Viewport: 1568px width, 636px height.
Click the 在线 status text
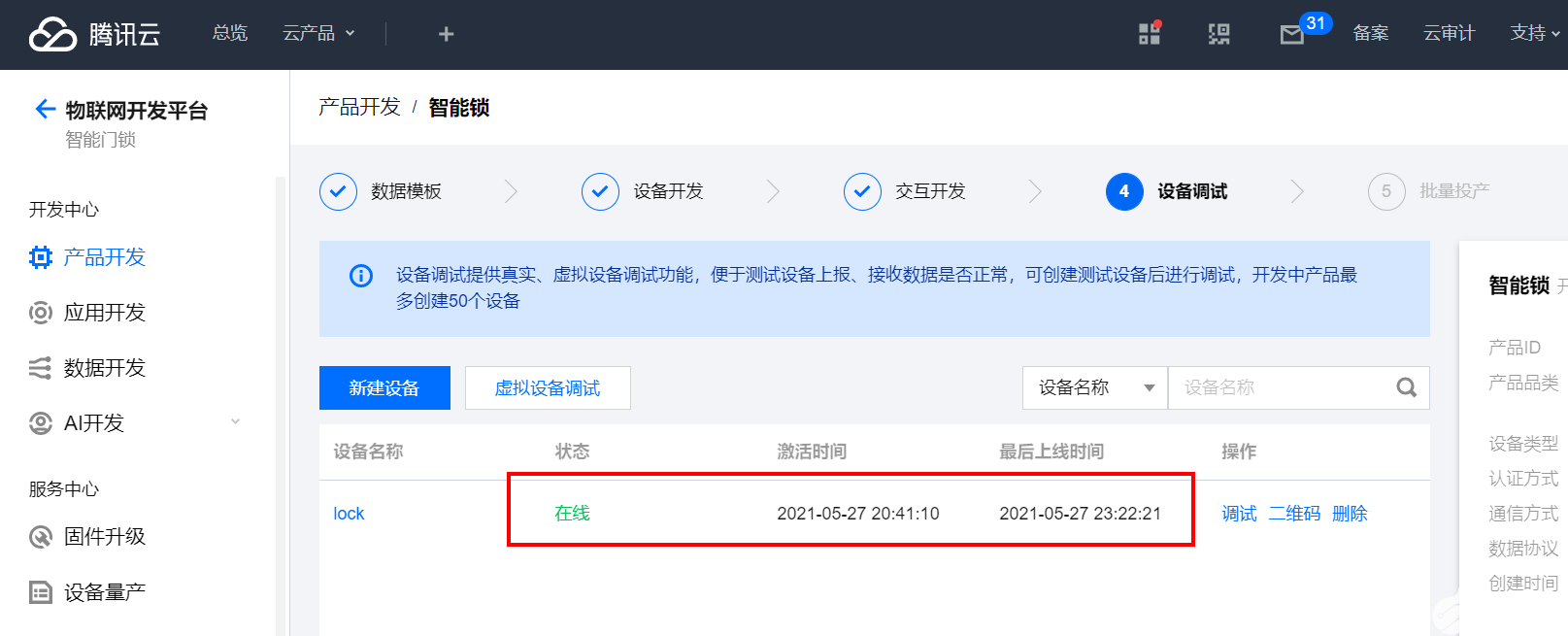click(x=572, y=514)
